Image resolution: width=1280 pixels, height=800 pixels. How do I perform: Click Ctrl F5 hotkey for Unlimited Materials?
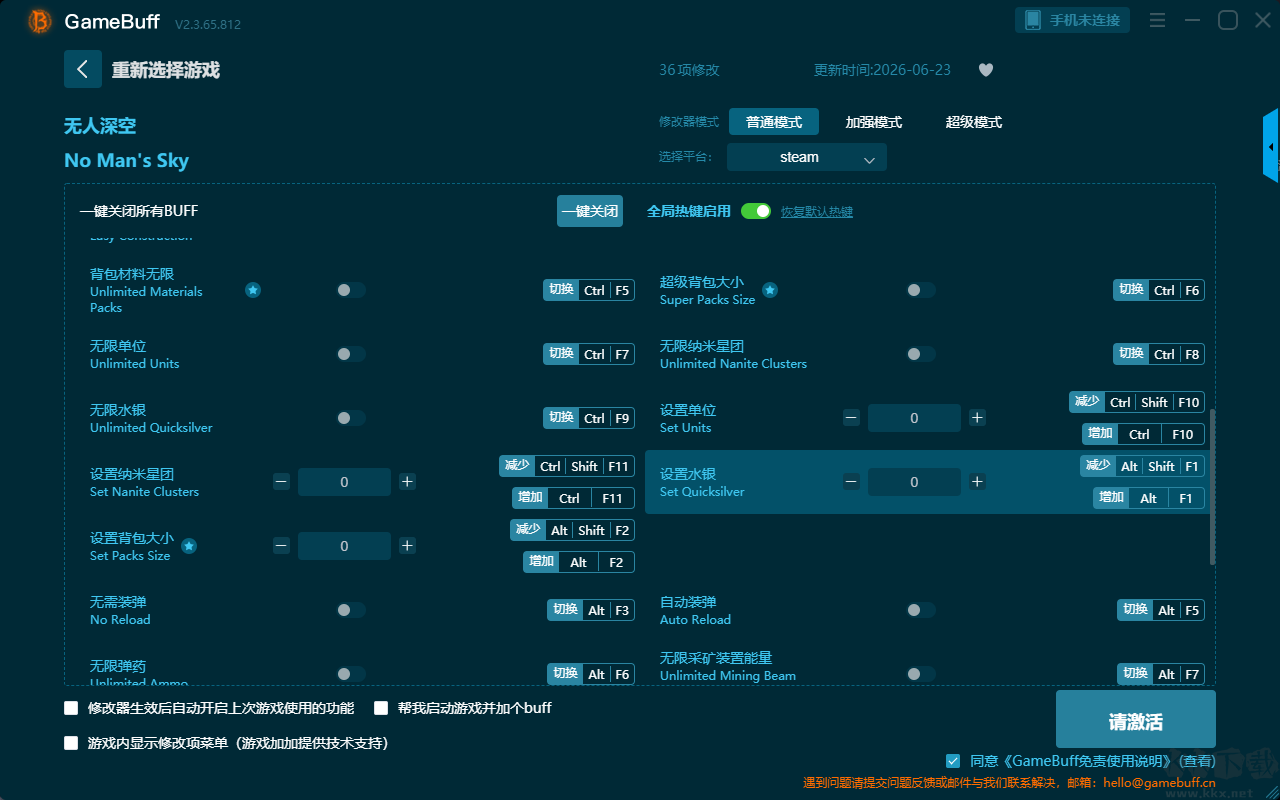pyautogui.click(x=589, y=290)
